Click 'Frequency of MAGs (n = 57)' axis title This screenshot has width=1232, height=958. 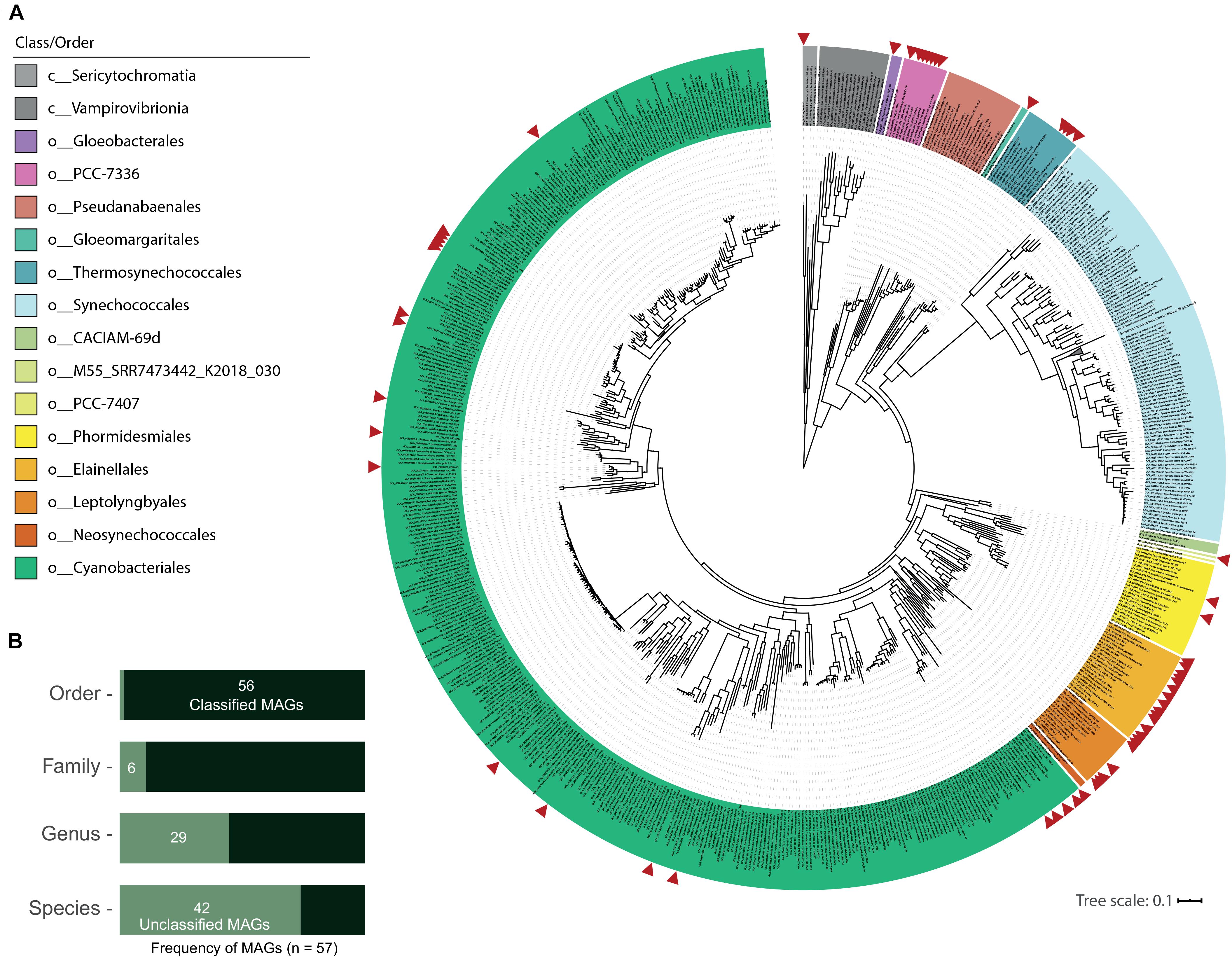(x=244, y=948)
